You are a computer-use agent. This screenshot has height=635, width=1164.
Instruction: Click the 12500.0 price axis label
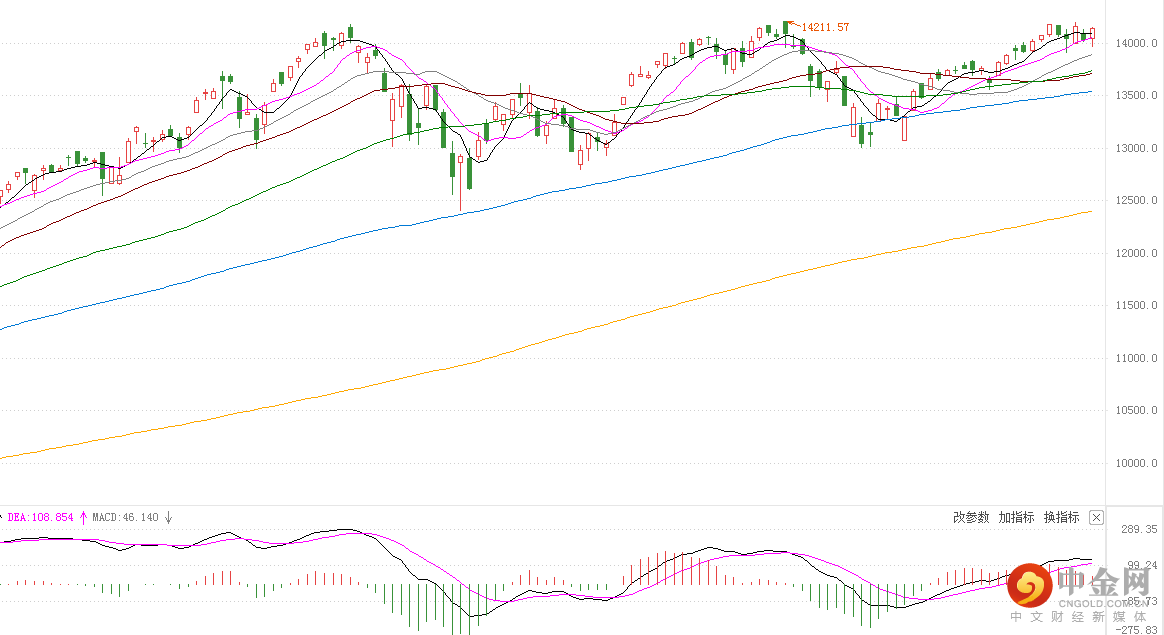point(1136,201)
